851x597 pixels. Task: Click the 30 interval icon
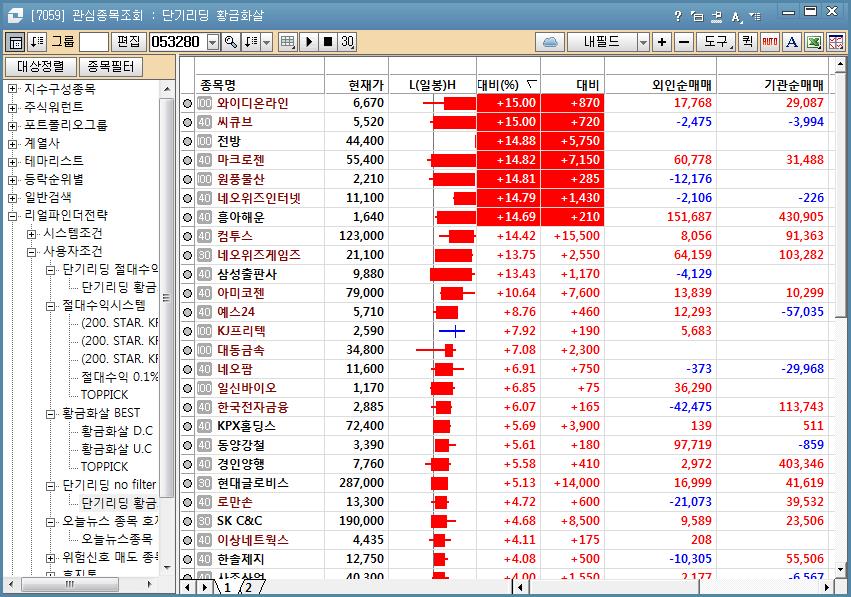[347, 42]
